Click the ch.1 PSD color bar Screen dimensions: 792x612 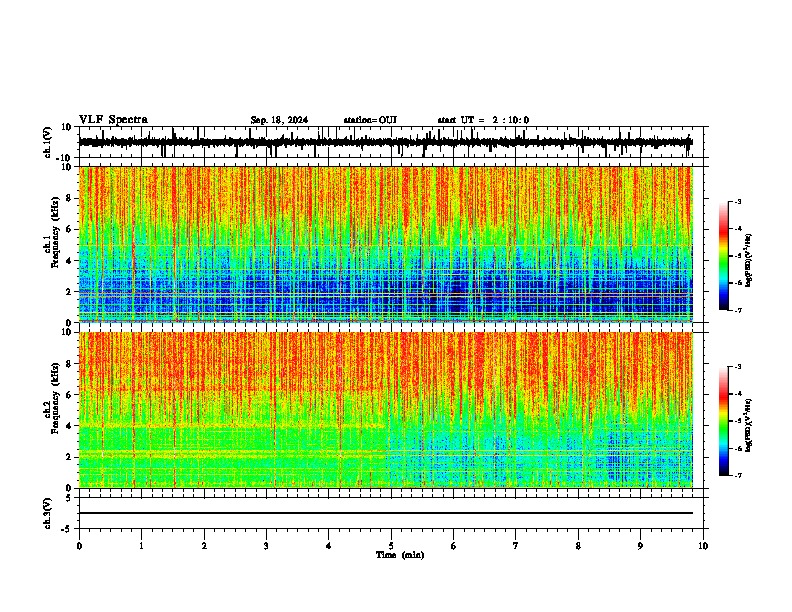pyautogui.click(x=723, y=256)
